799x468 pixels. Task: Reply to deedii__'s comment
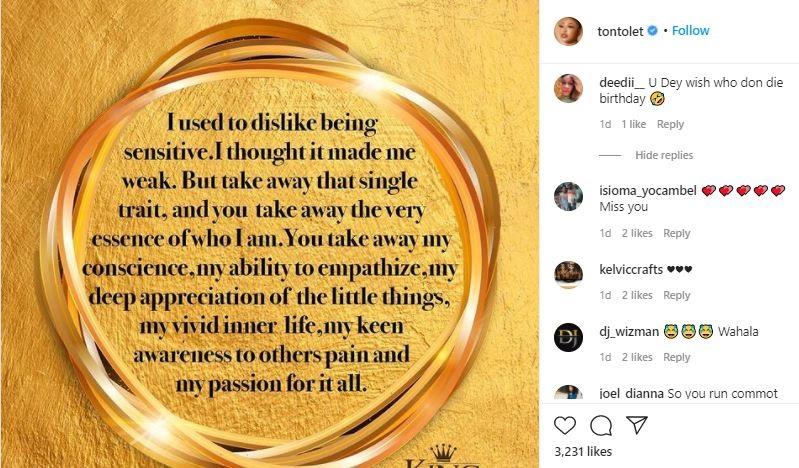[x=670, y=125]
